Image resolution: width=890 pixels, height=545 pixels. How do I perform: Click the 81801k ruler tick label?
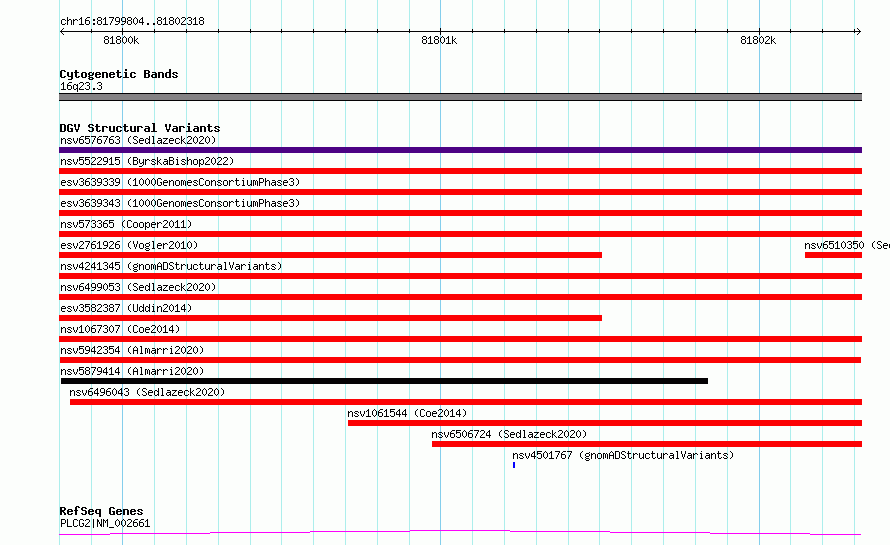439,40
